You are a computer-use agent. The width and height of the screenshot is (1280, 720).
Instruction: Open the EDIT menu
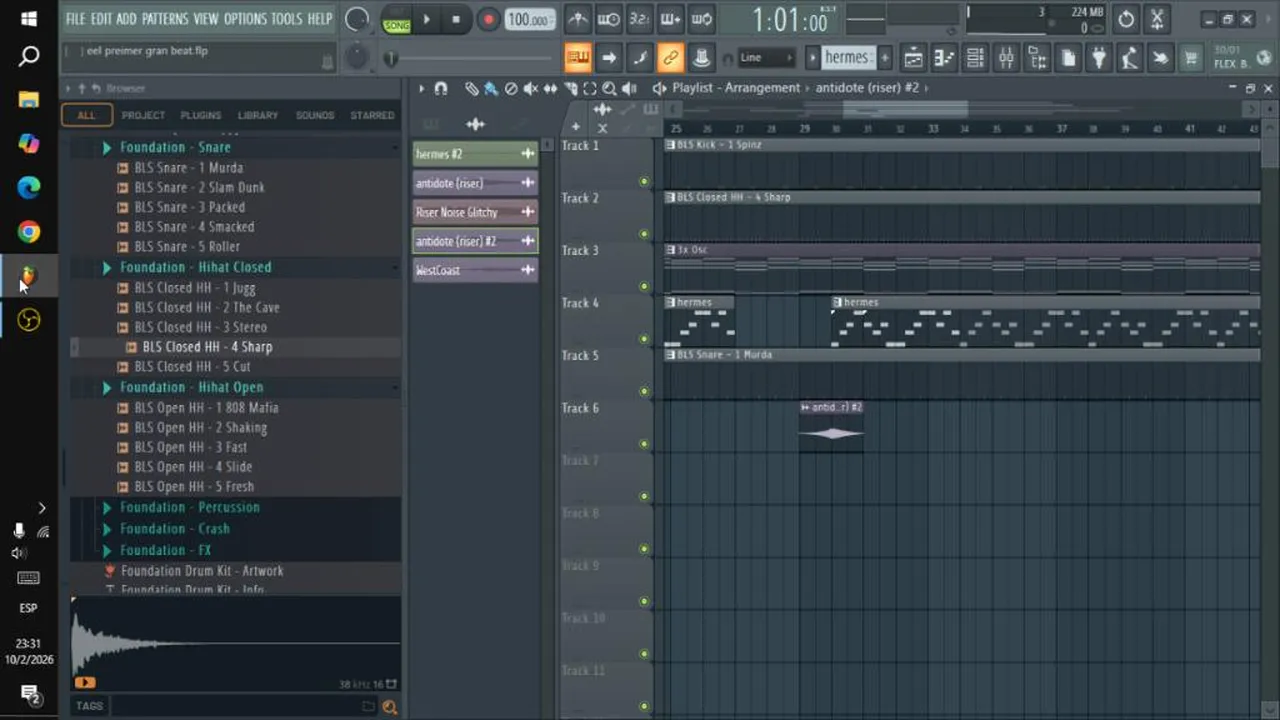[101, 19]
